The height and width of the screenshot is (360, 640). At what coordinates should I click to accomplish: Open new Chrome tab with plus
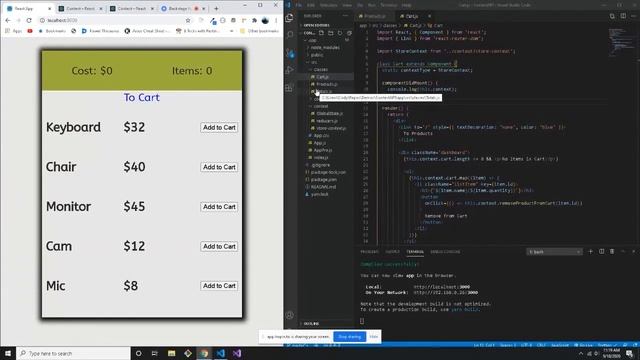[216, 8]
